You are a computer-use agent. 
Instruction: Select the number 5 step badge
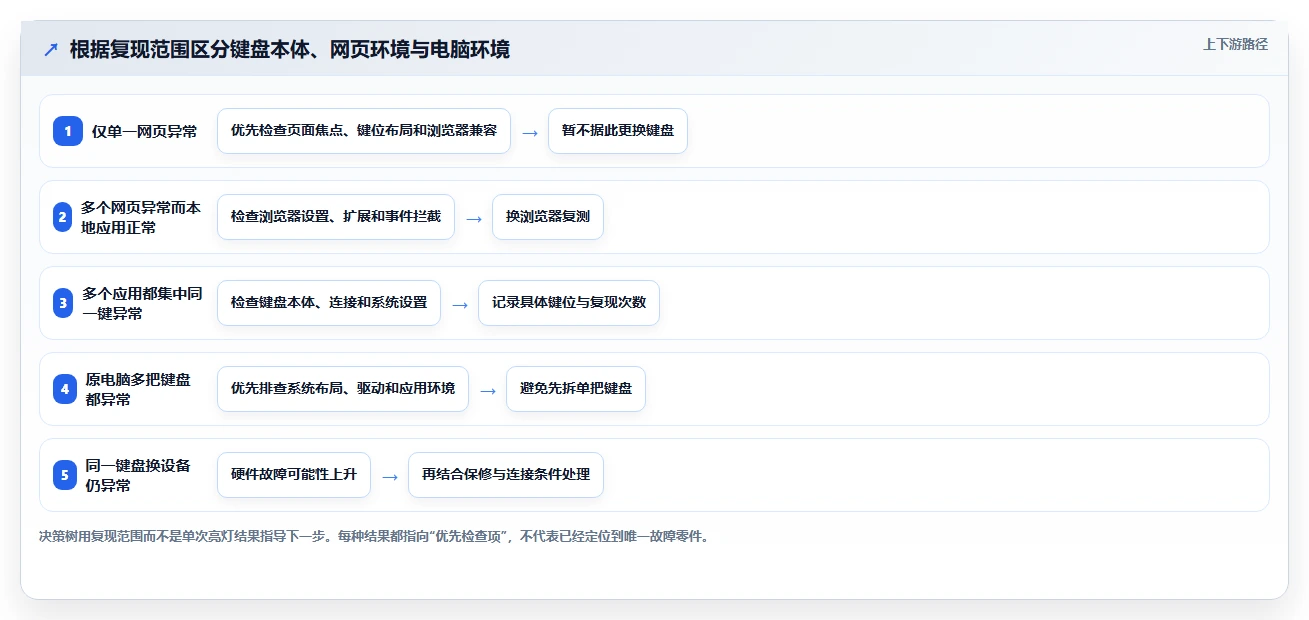pos(65,475)
